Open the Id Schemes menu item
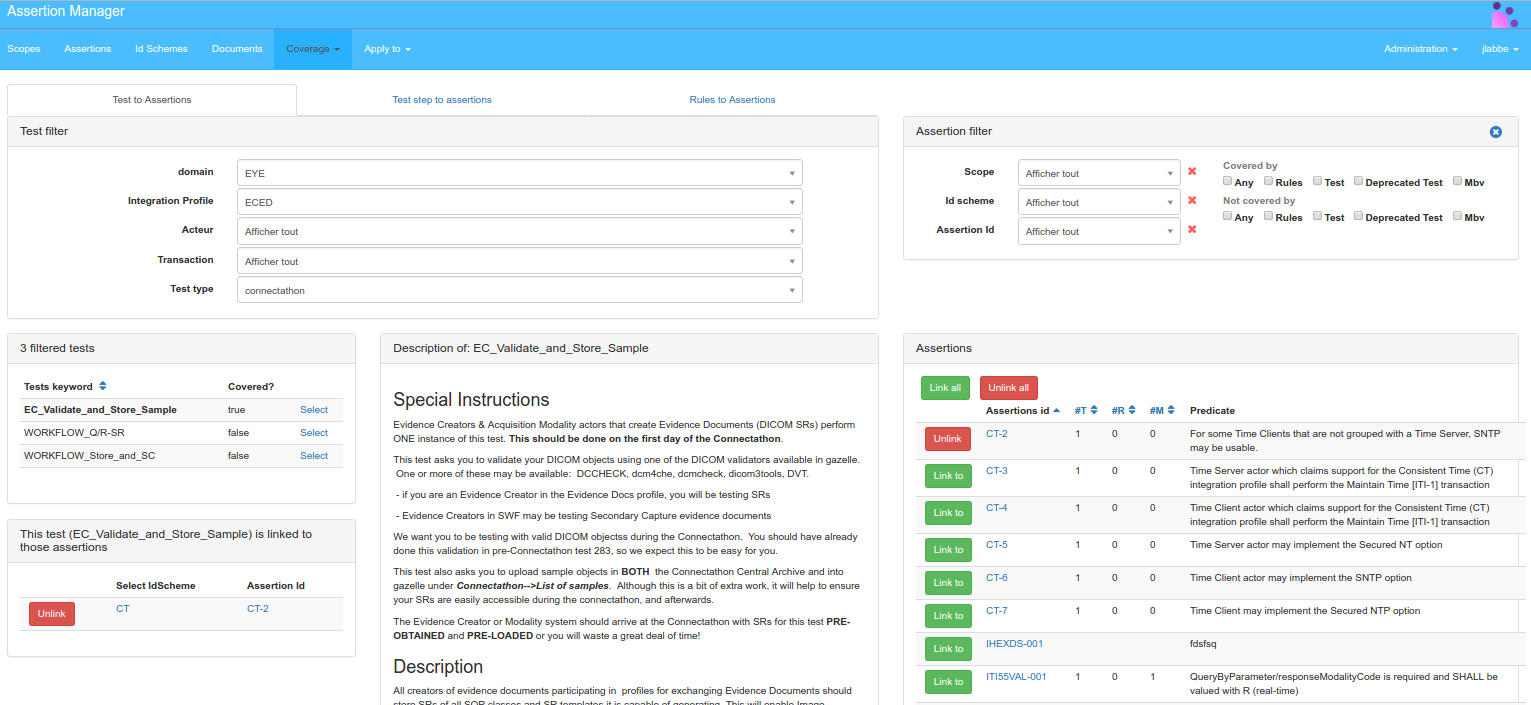This screenshot has width=1531, height=705. pos(161,49)
